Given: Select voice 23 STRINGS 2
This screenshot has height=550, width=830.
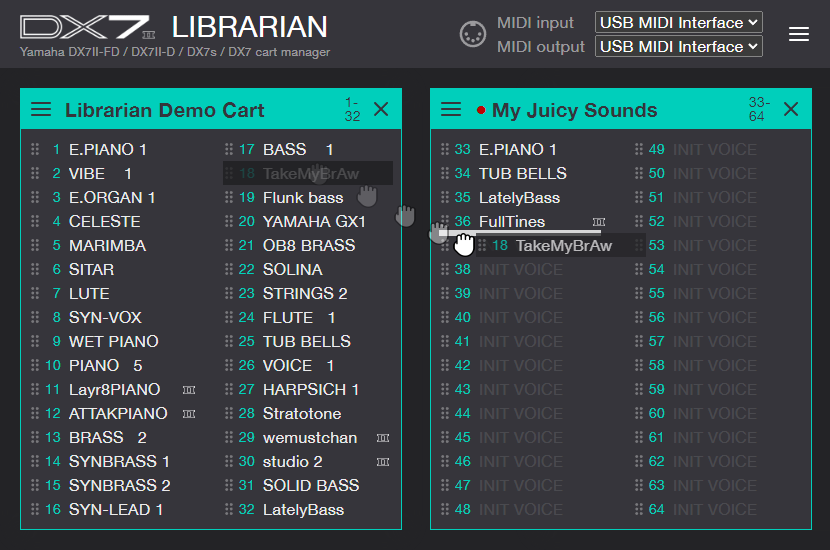Looking at the screenshot, I should tap(305, 293).
